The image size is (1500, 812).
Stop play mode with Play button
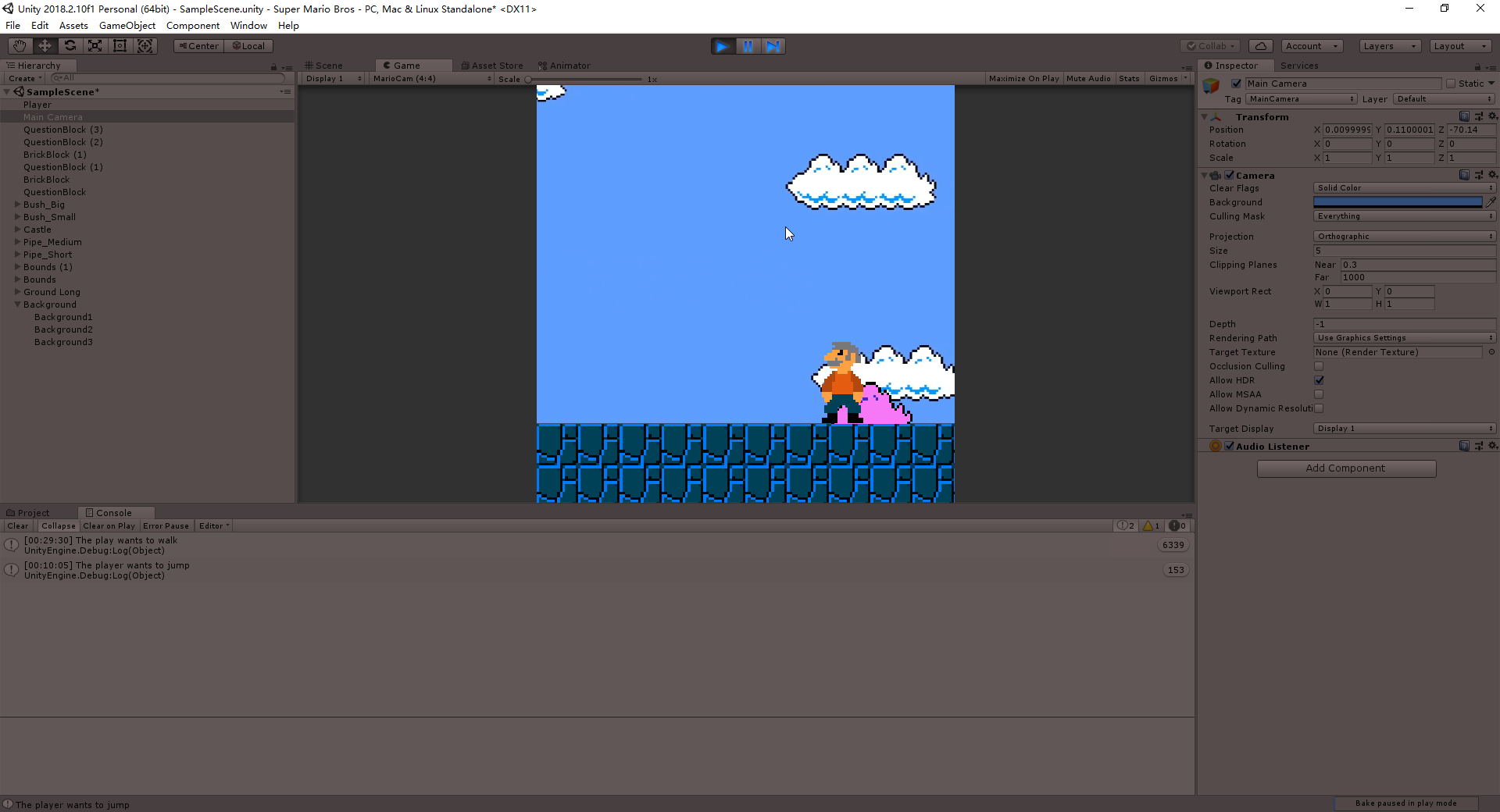723,46
